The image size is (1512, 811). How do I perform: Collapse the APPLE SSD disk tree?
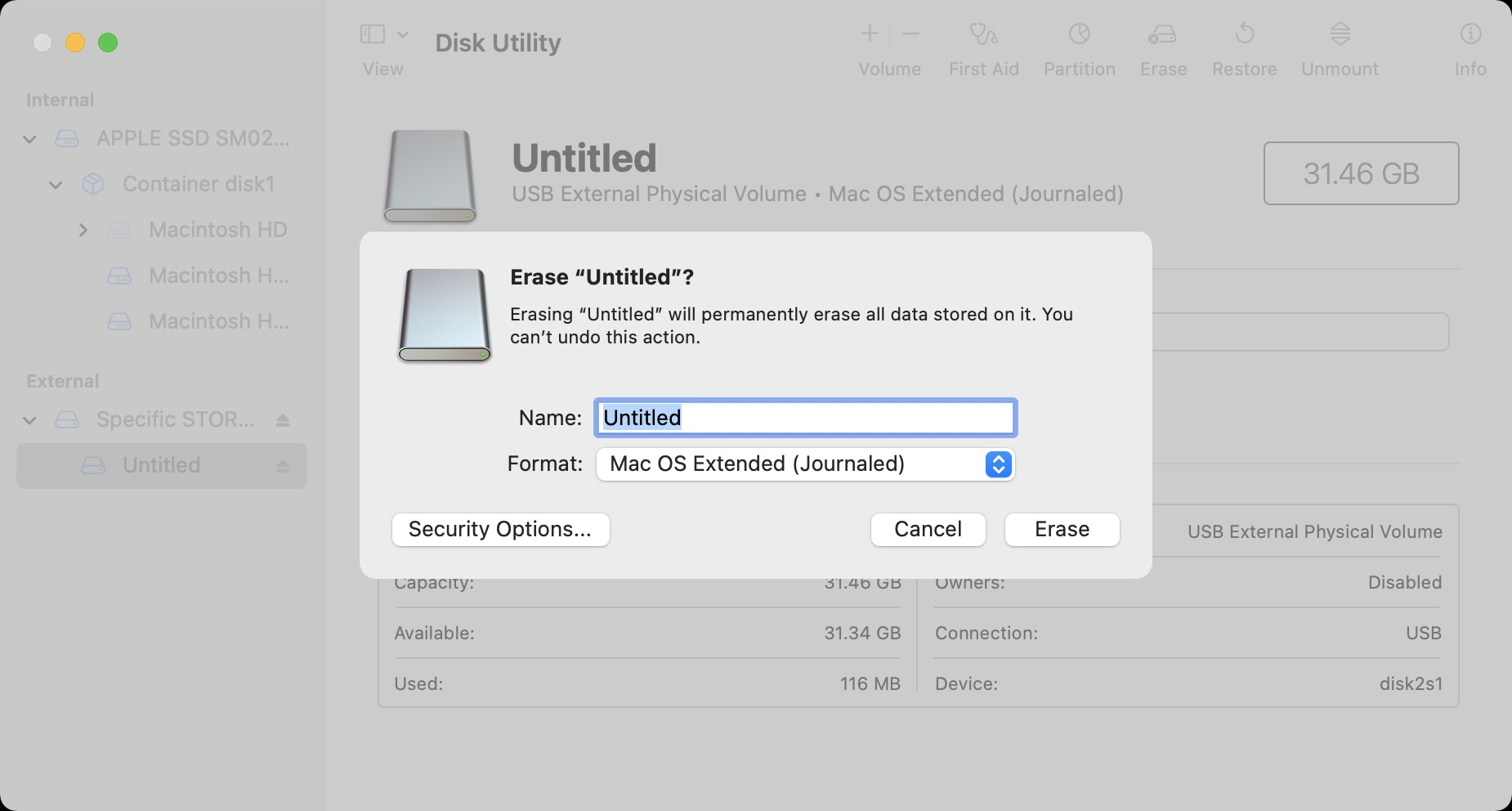pyautogui.click(x=30, y=139)
